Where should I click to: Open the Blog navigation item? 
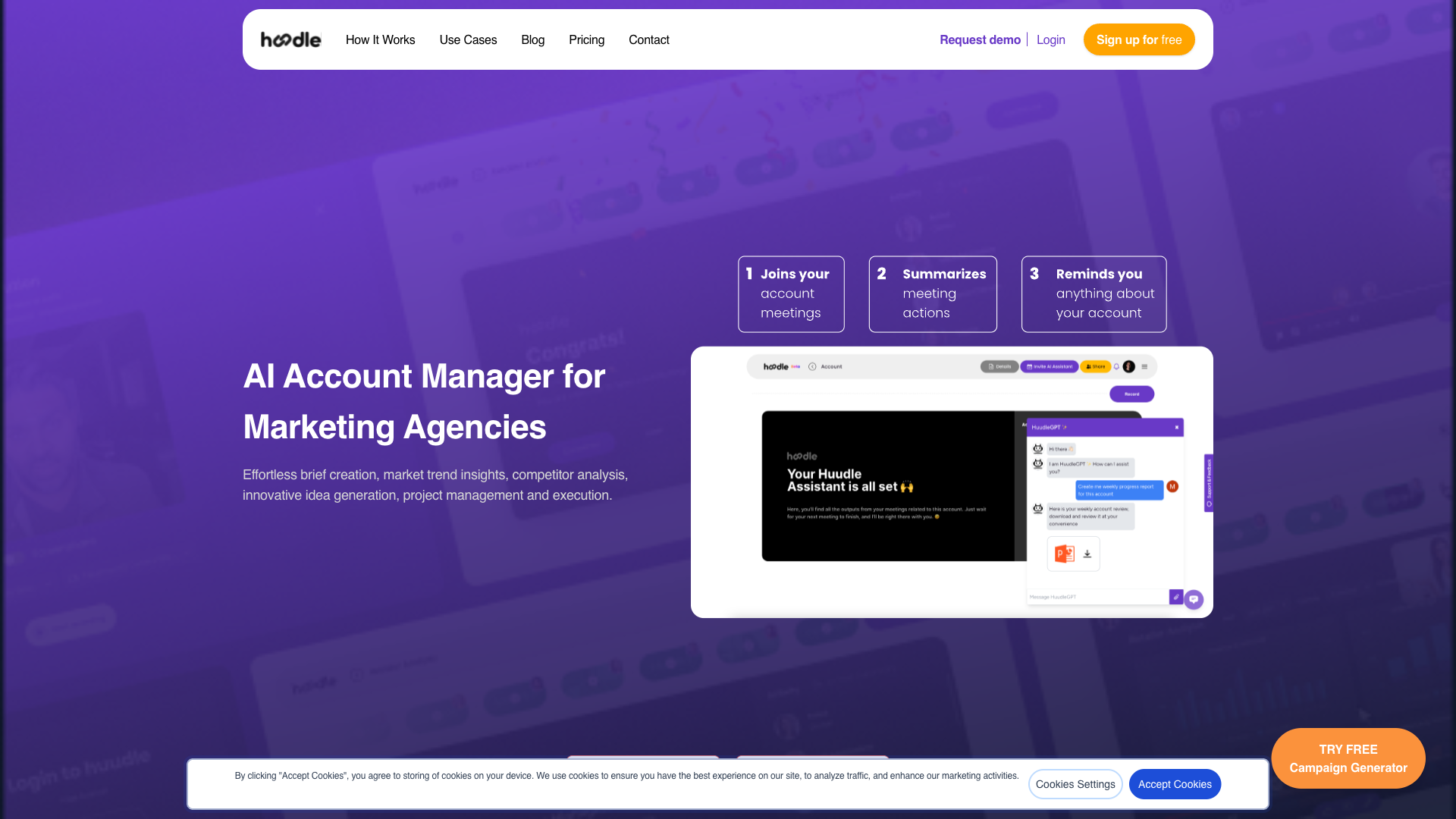click(x=533, y=39)
